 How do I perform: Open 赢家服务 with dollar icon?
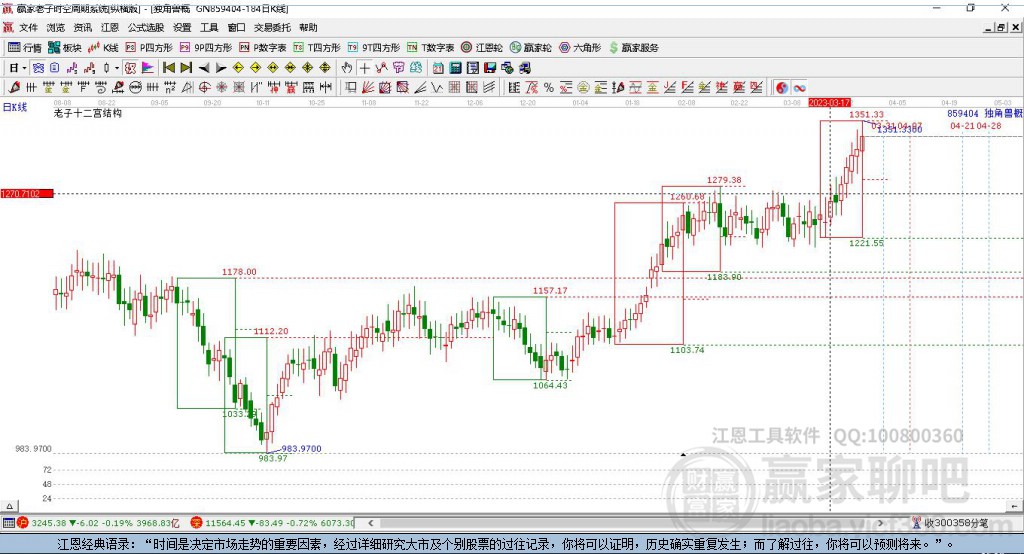pos(633,48)
